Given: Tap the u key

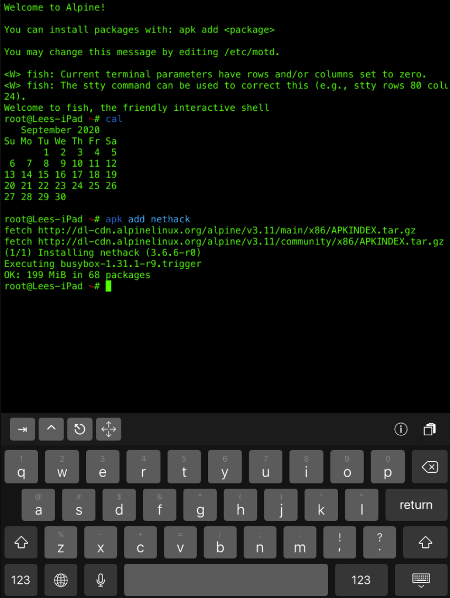Looking at the screenshot, I should 265,467.
